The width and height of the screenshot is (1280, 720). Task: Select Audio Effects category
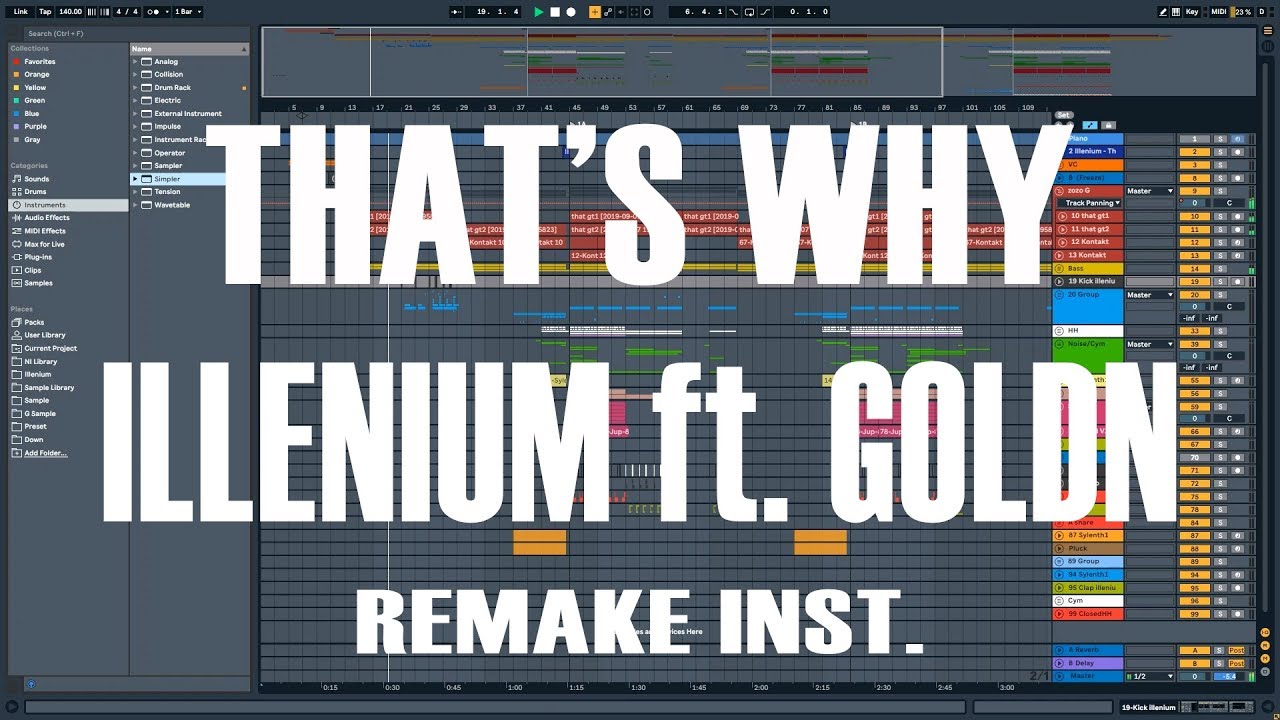click(47, 218)
